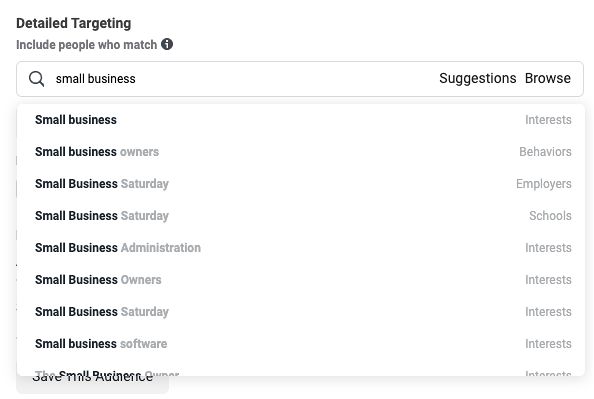Click the Employers category label

(x=544, y=184)
